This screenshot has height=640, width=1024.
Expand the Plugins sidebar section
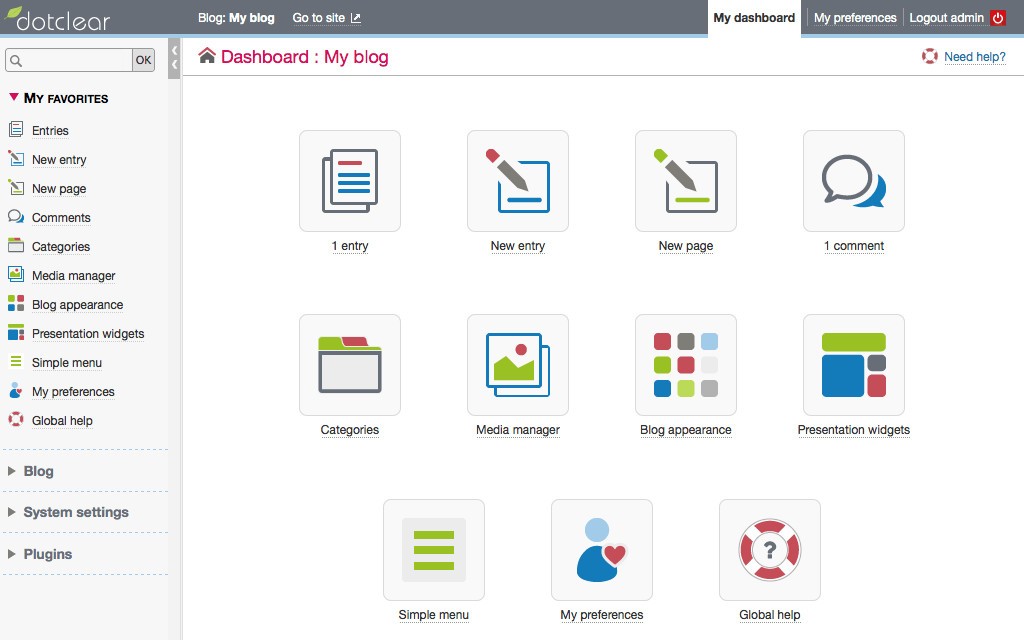click(47, 554)
